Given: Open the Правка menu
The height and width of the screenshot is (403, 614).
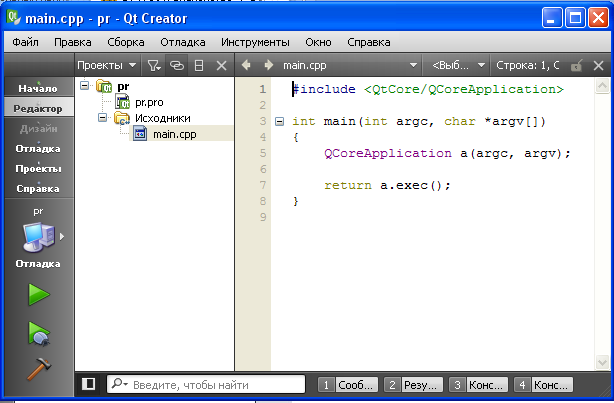Looking at the screenshot, I should coord(73,42).
